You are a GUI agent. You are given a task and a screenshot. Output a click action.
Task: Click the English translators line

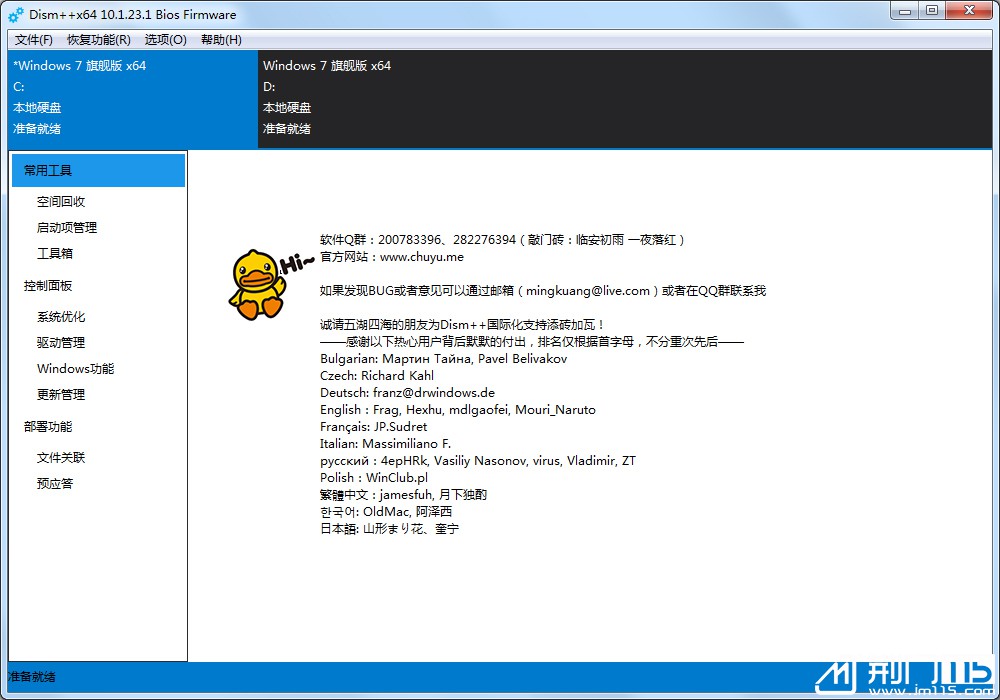[458, 410]
